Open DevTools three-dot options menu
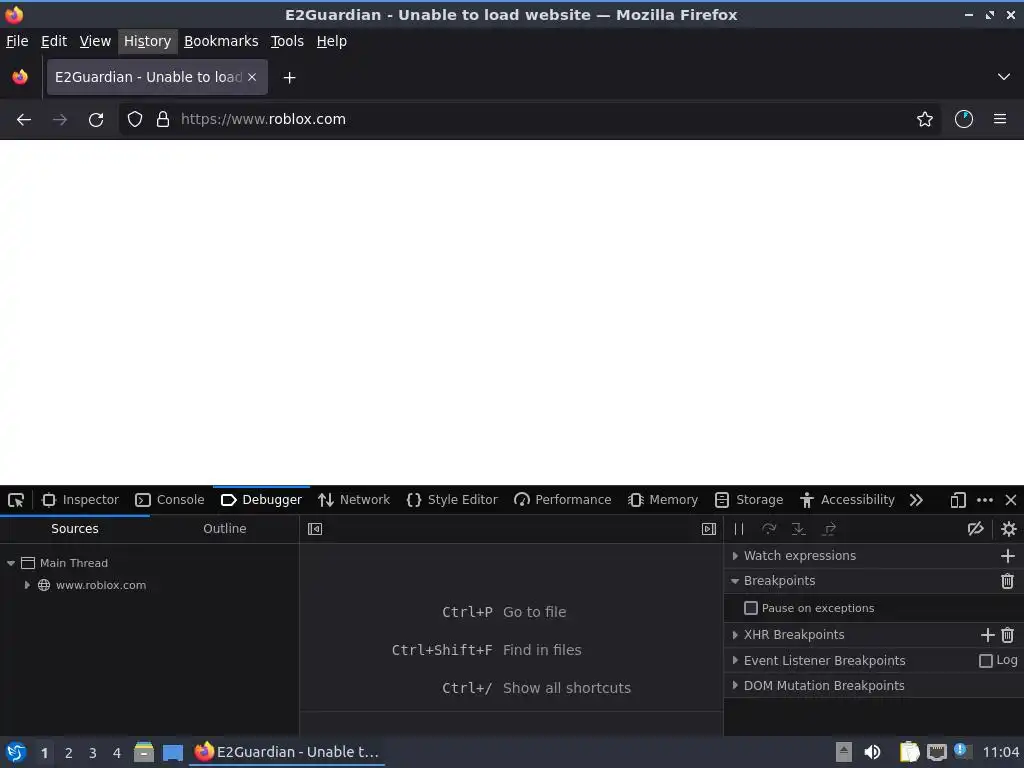 pyautogui.click(x=985, y=500)
